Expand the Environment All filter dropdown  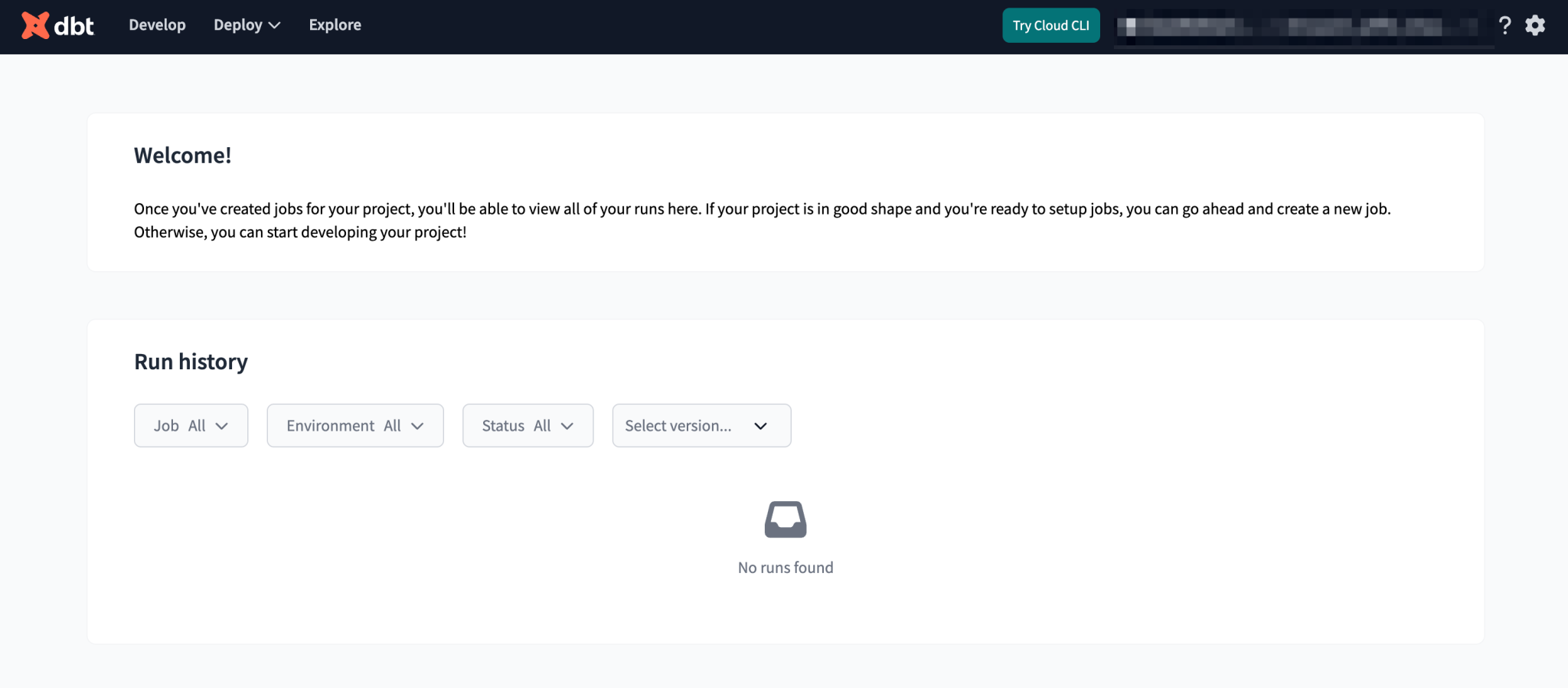354,426
